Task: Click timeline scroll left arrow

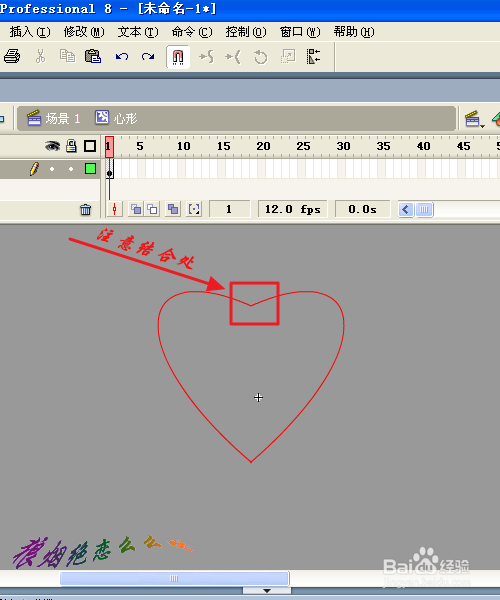Action: (x=406, y=210)
